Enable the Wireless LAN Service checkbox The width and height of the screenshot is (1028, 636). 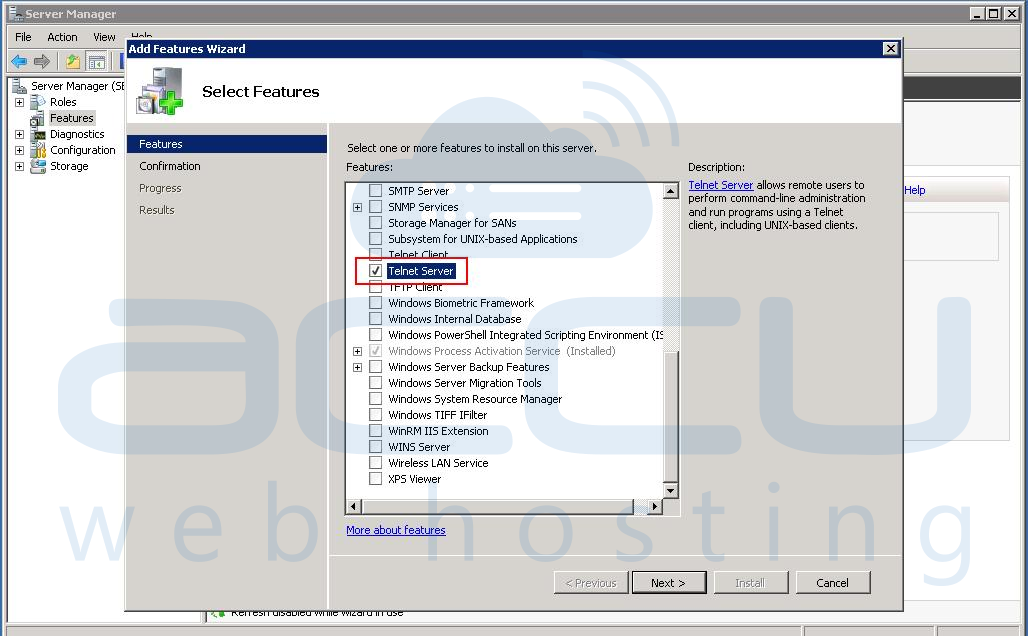(376, 463)
